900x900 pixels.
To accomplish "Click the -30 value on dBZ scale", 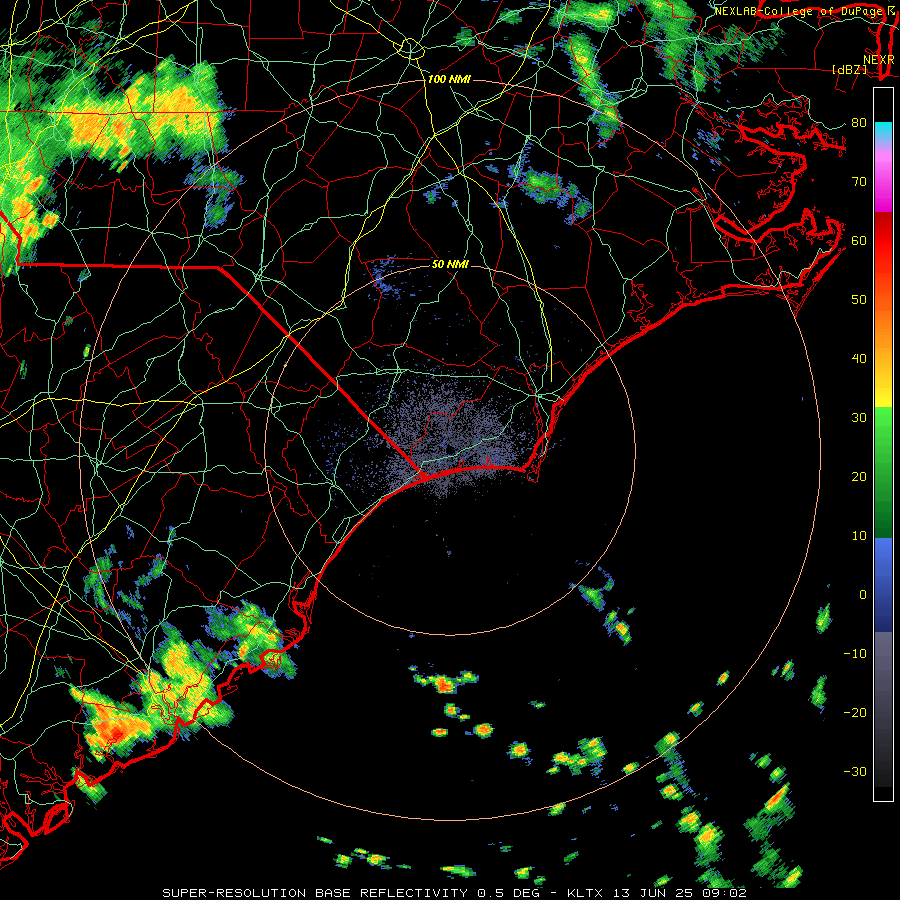I will point(855,771).
